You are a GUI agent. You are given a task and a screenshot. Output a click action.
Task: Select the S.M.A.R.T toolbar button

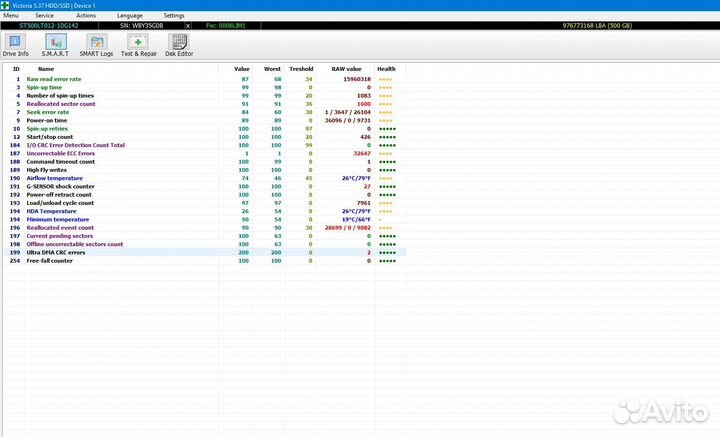click(x=56, y=44)
